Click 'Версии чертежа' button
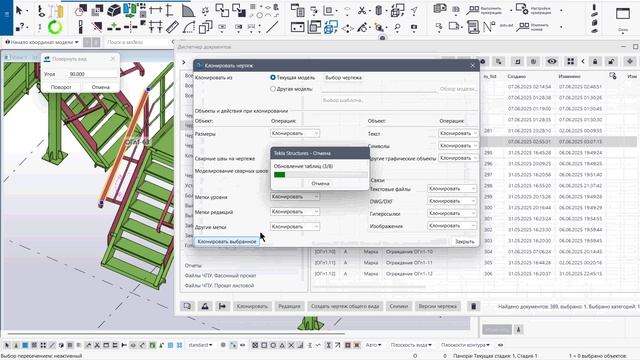This screenshot has width=640, height=360. (438, 306)
